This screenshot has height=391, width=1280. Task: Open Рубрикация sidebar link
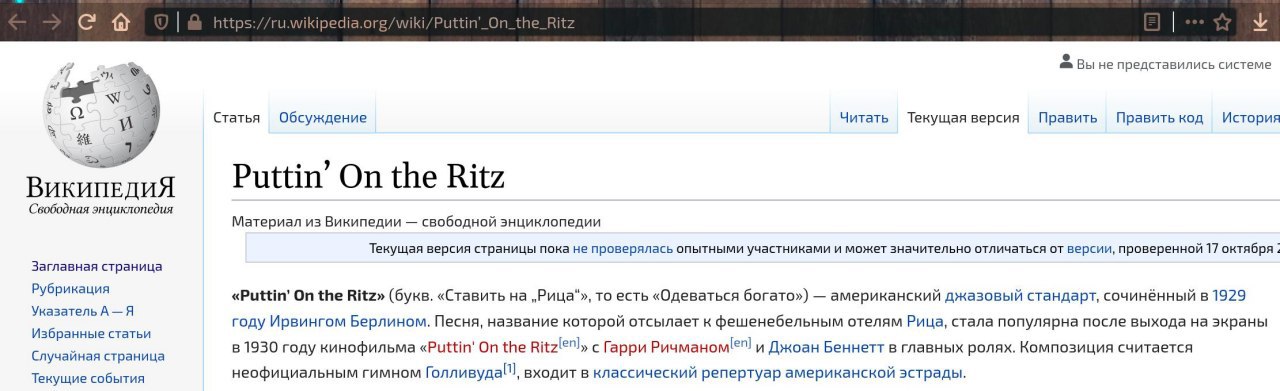pyautogui.click(x=71, y=288)
